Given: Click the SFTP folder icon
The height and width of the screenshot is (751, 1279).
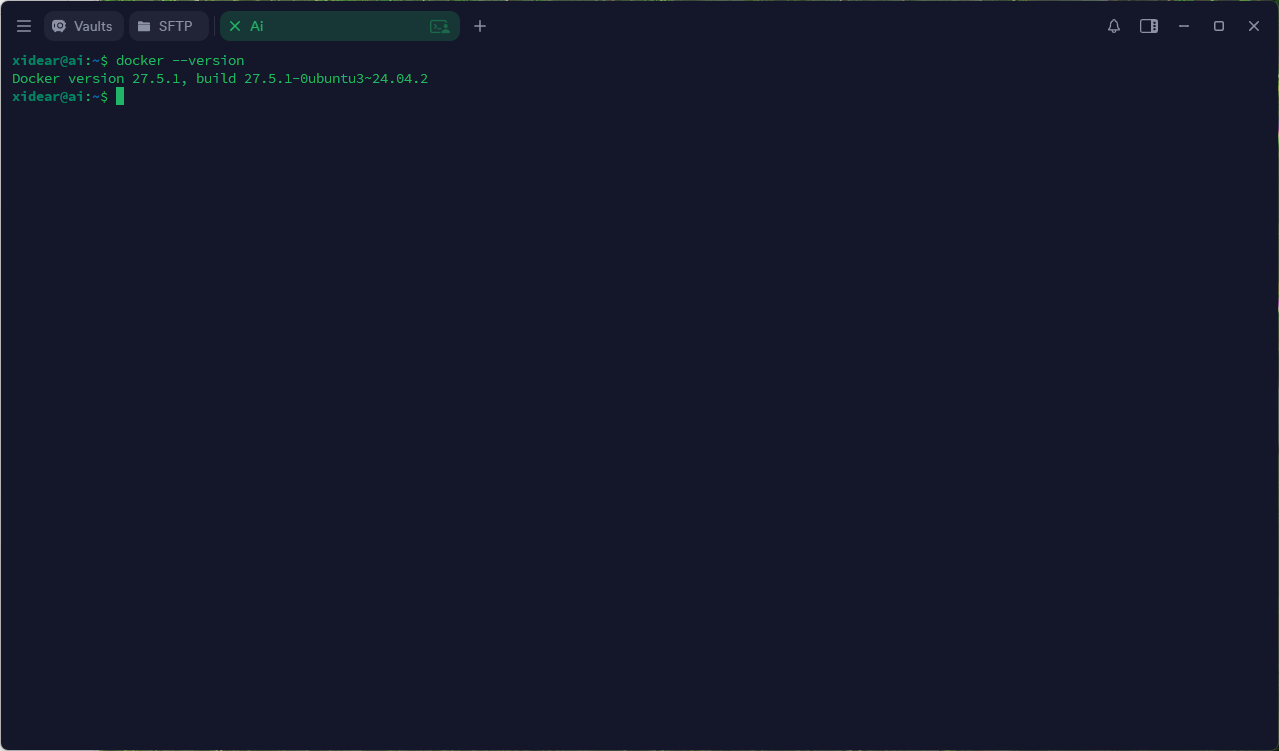Looking at the screenshot, I should coord(144,27).
